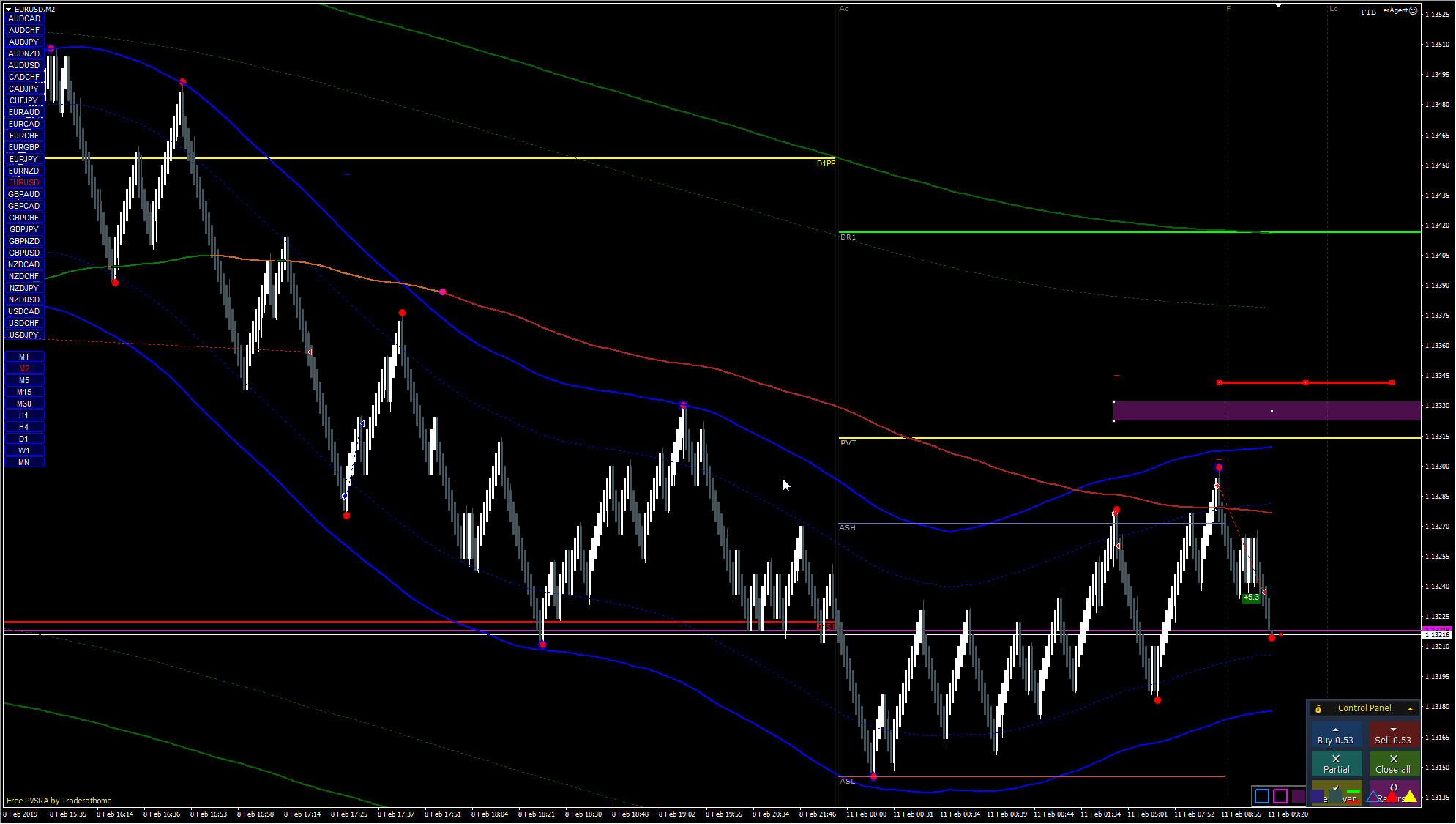Click the blue outline triangle tool

coord(1373,796)
